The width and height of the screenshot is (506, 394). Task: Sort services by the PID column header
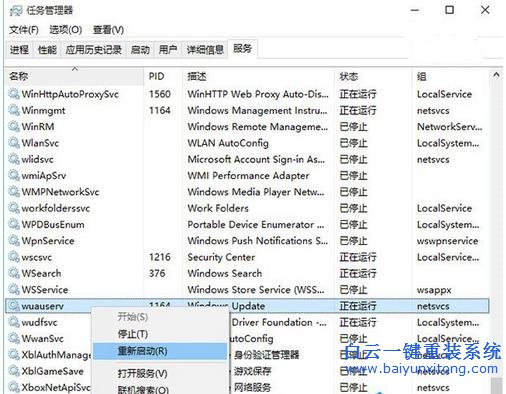[163, 76]
